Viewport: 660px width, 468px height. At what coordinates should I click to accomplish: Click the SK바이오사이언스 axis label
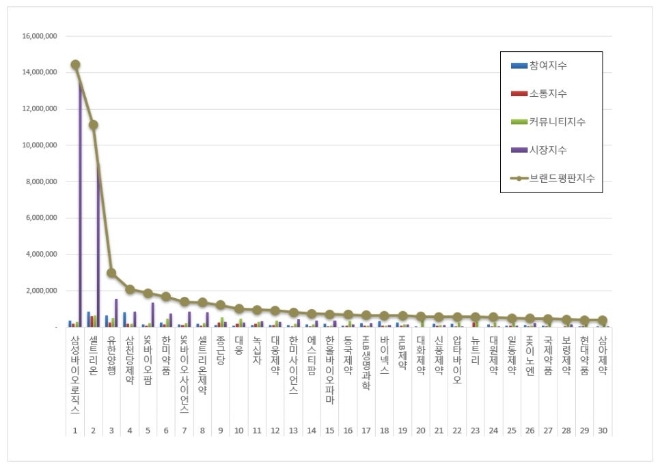click(x=184, y=369)
